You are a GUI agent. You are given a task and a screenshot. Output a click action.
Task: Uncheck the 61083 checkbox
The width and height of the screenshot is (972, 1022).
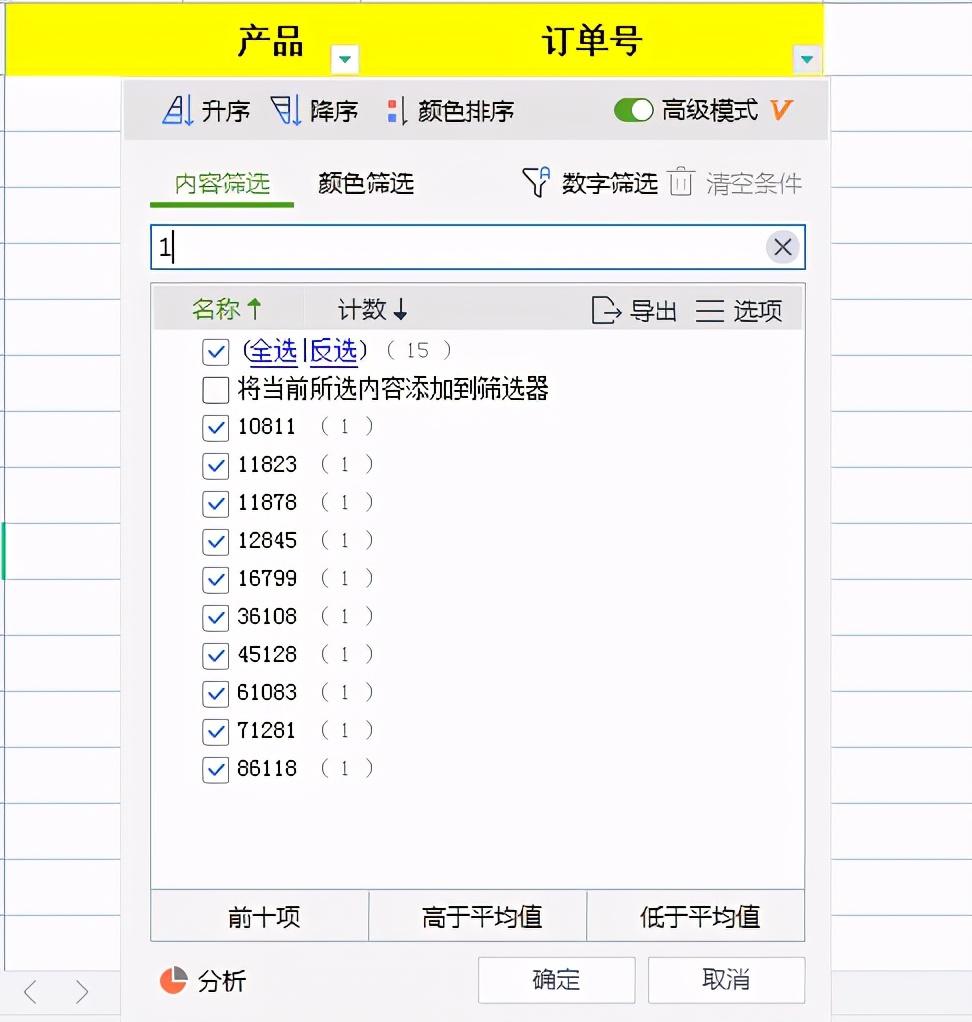point(215,694)
